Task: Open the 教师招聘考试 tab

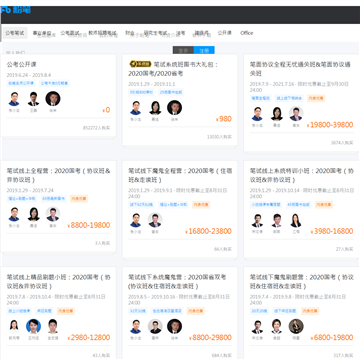Action: pyautogui.click(x=102, y=33)
